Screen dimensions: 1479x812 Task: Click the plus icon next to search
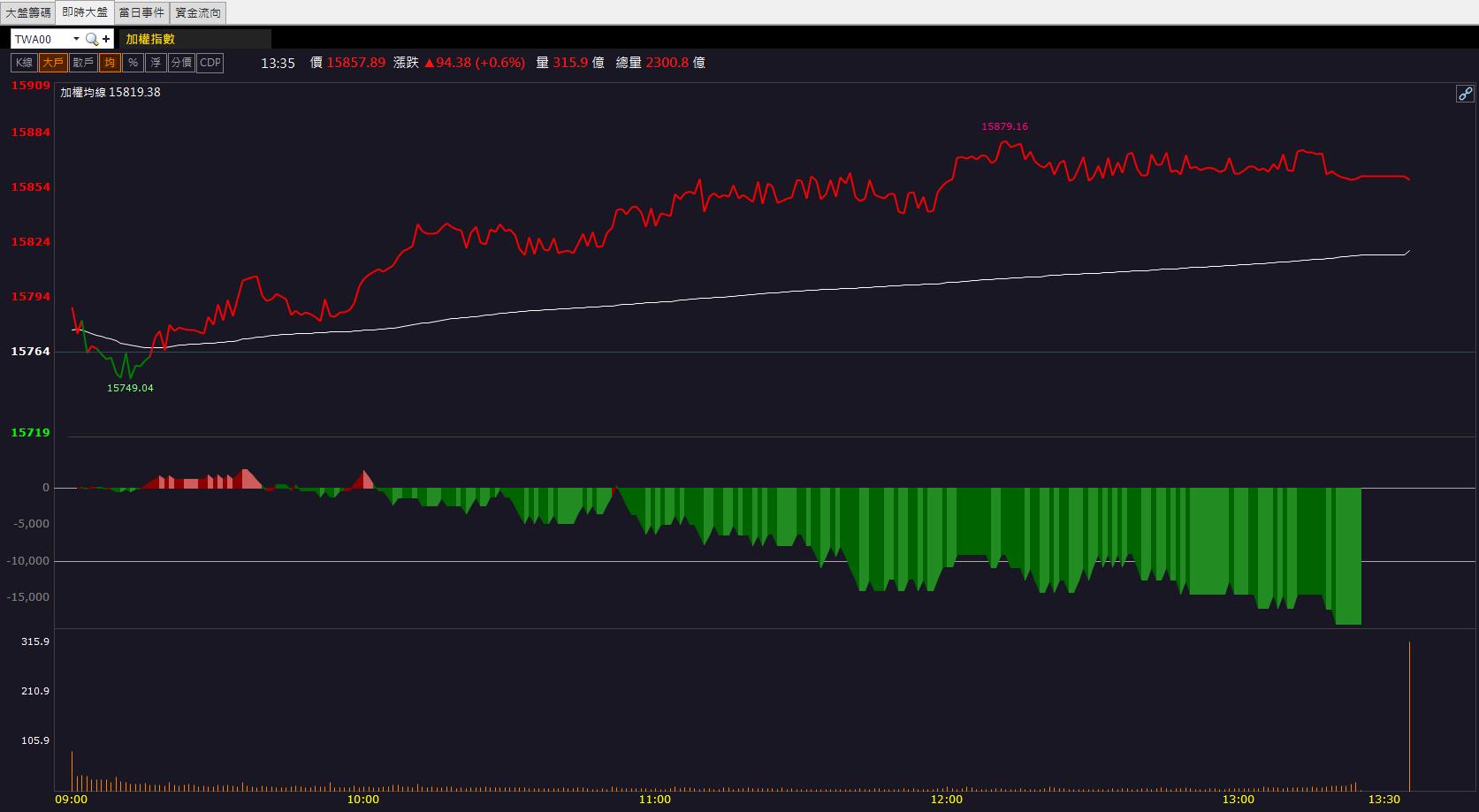pos(106,39)
